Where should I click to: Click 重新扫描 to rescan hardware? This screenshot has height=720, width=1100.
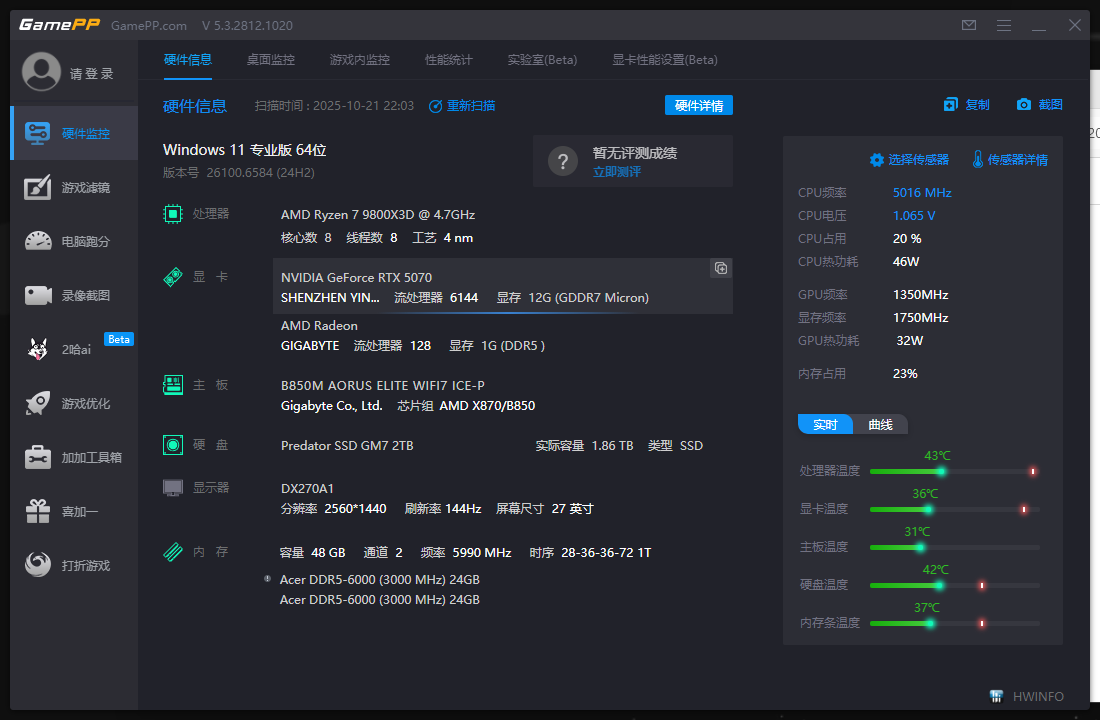pyautogui.click(x=462, y=106)
